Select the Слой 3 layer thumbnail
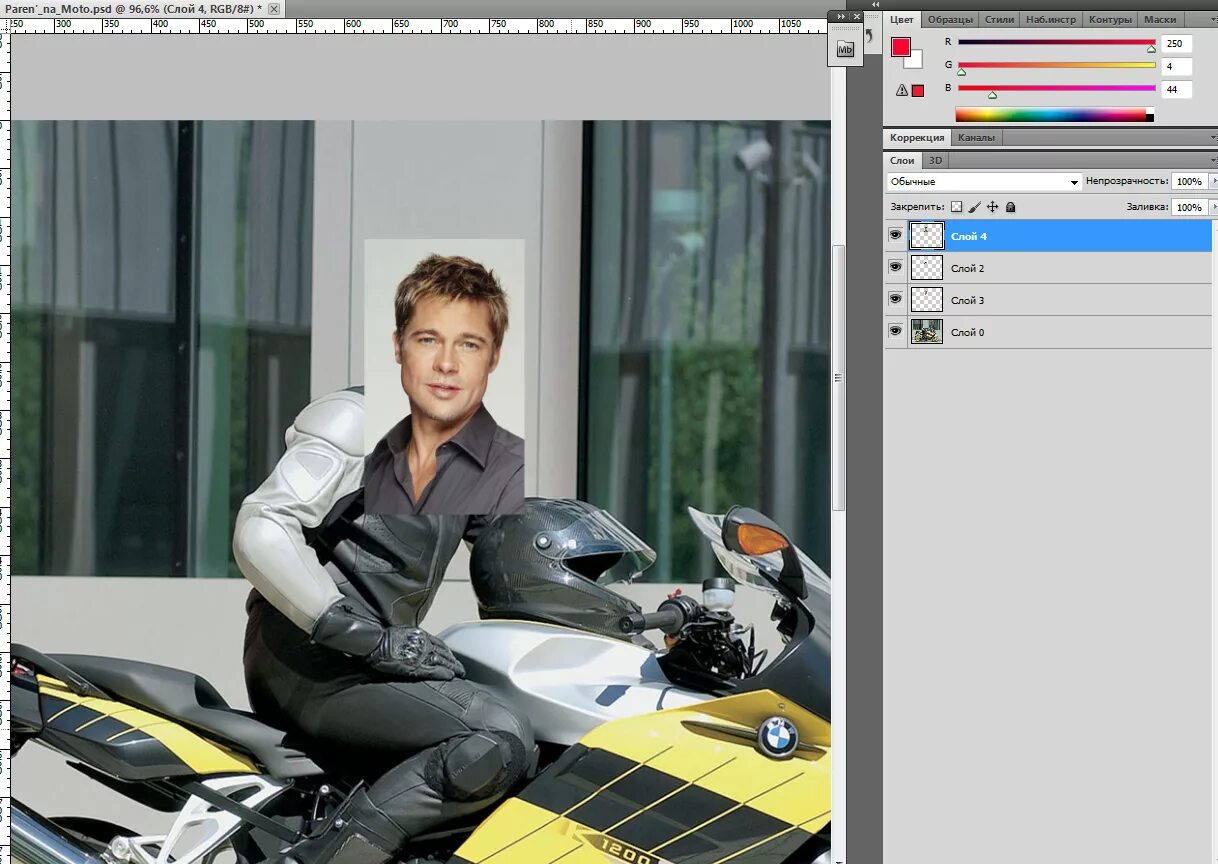Viewport: 1218px width, 864px height. 926,300
